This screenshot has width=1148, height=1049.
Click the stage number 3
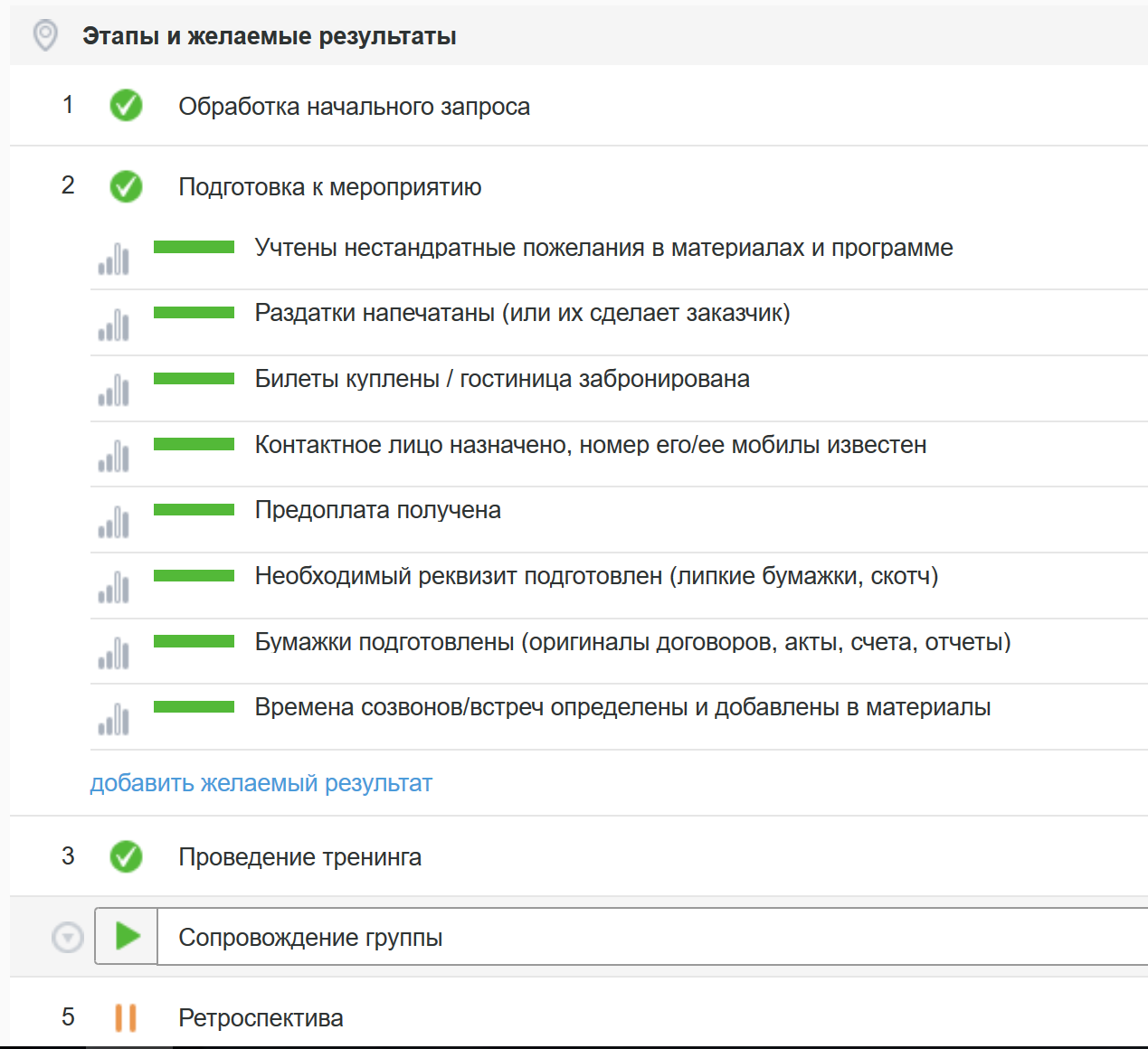click(x=68, y=855)
